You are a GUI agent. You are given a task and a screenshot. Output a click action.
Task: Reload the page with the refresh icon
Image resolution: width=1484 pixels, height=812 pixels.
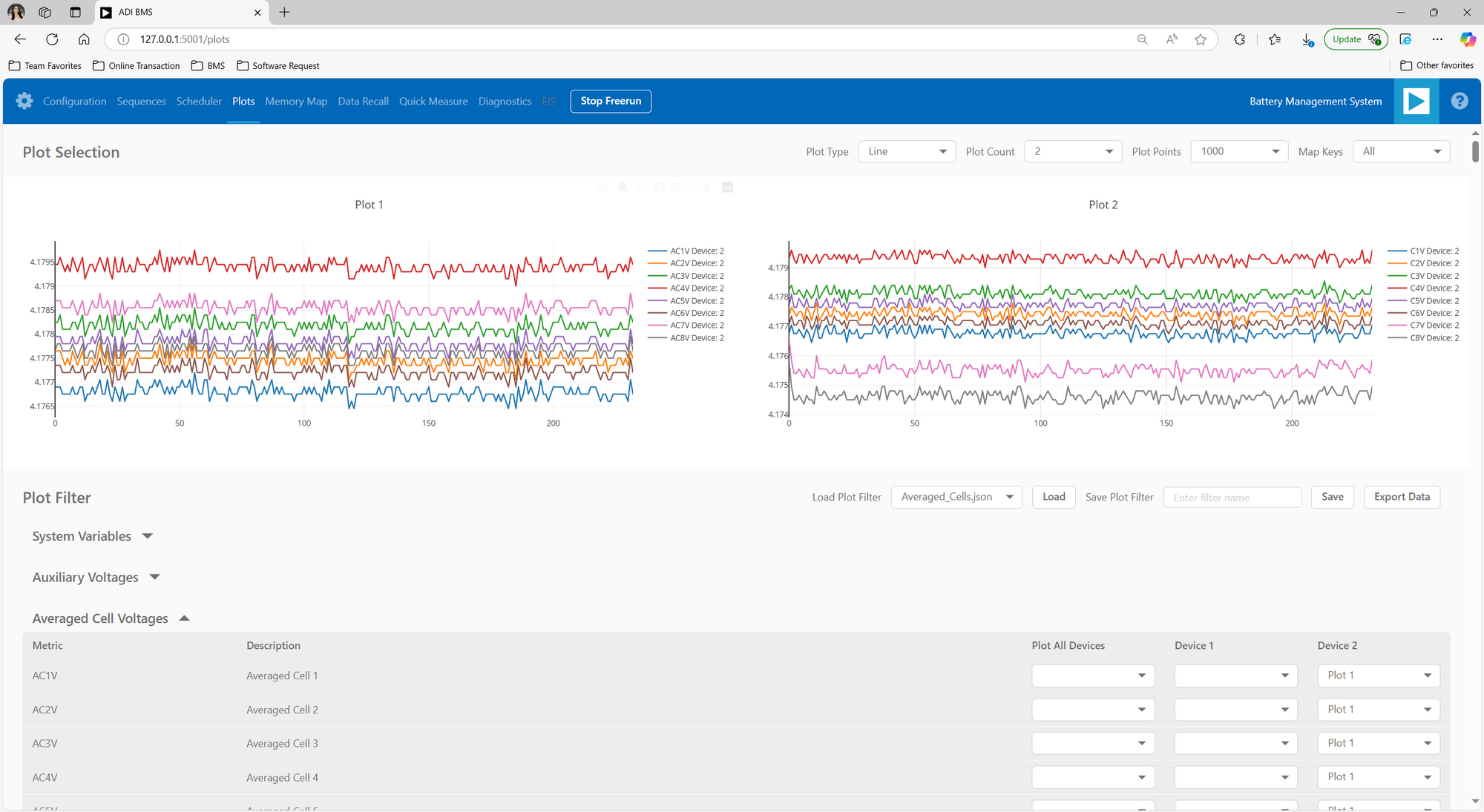click(x=52, y=39)
